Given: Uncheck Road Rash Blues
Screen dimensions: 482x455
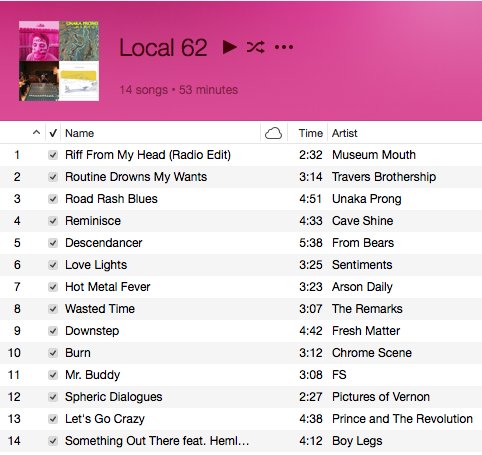Looking at the screenshot, I should click(x=53, y=199).
